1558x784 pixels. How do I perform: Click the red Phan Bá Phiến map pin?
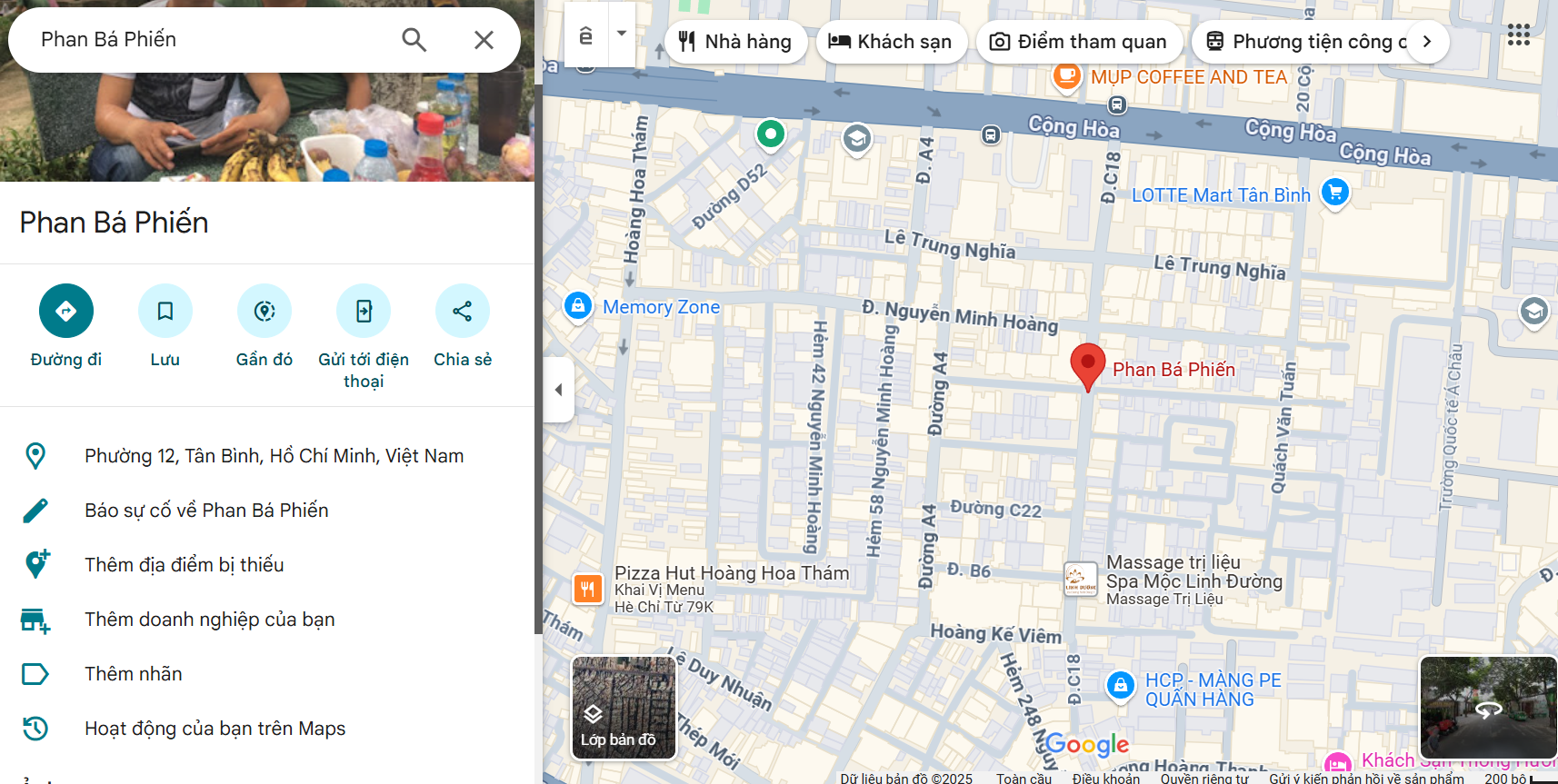(1088, 366)
